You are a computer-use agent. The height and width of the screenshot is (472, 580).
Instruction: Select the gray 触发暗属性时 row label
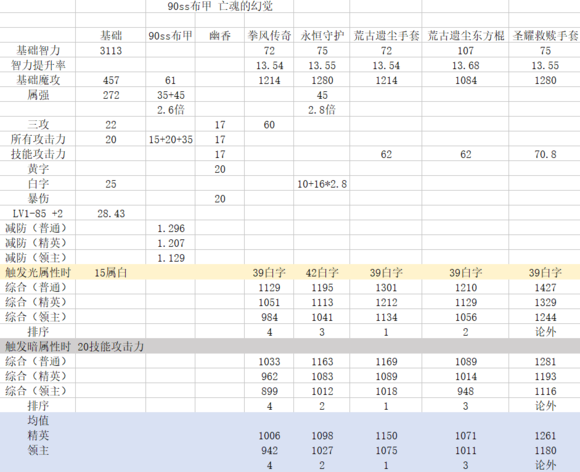pos(38,347)
